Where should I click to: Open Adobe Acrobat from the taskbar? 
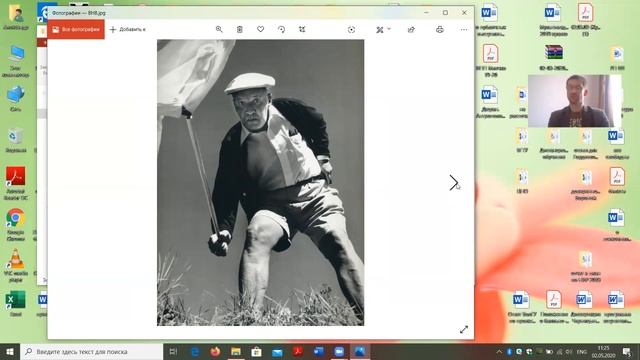(298, 351)
